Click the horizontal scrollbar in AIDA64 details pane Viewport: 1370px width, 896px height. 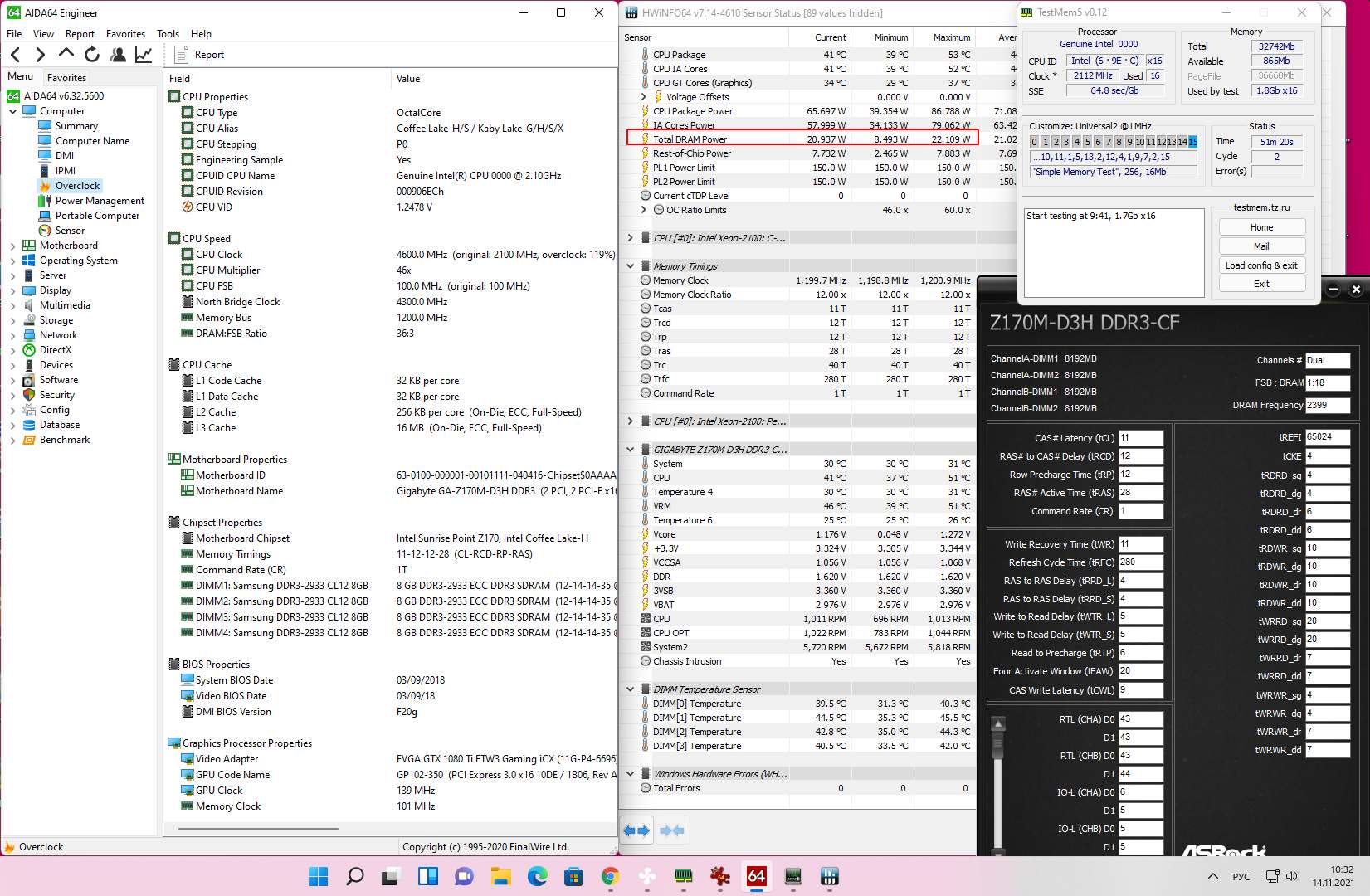click(256, 828)
